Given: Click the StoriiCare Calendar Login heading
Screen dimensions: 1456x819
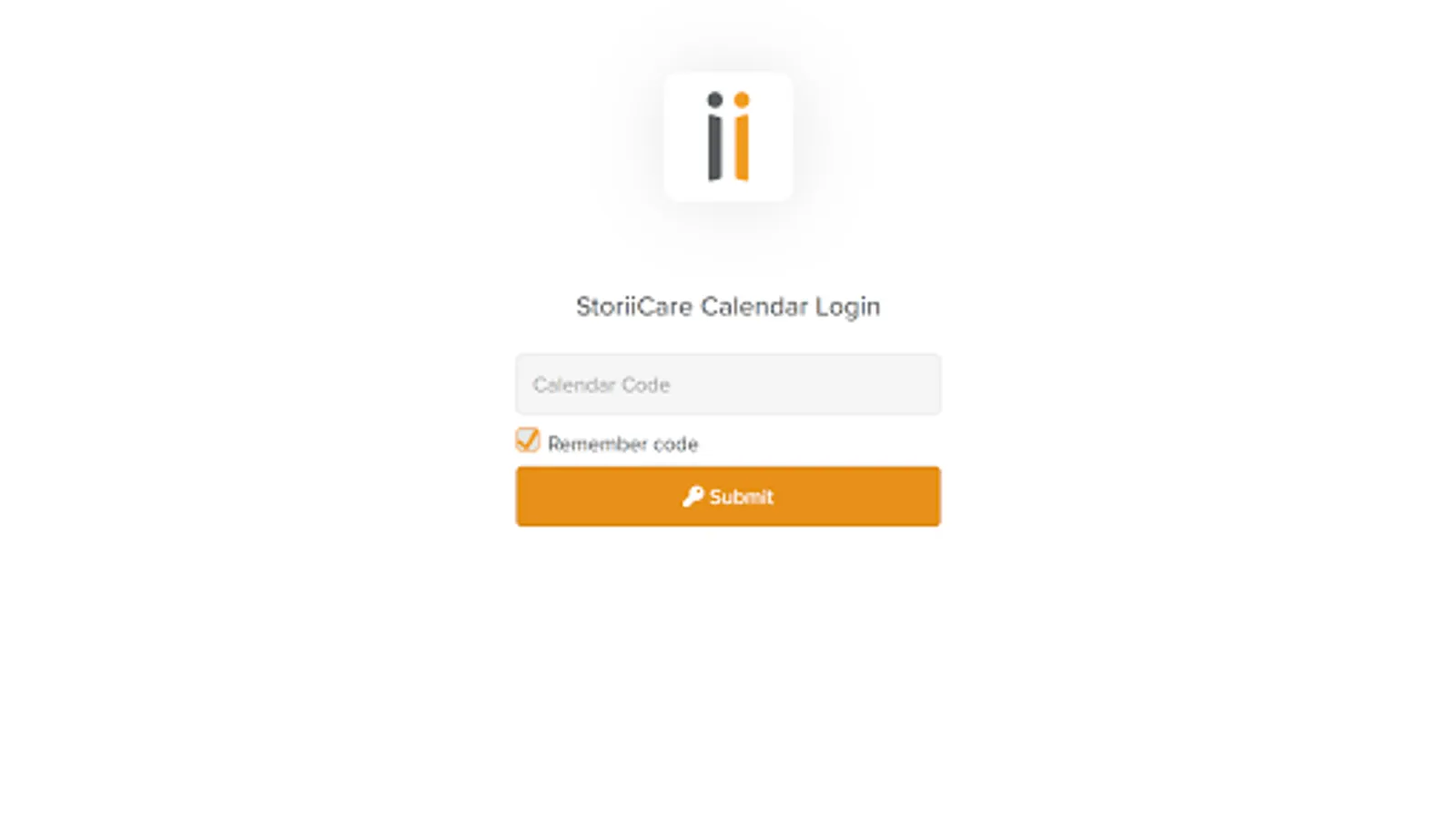Looking at the screenshot, I should [728, 307].
